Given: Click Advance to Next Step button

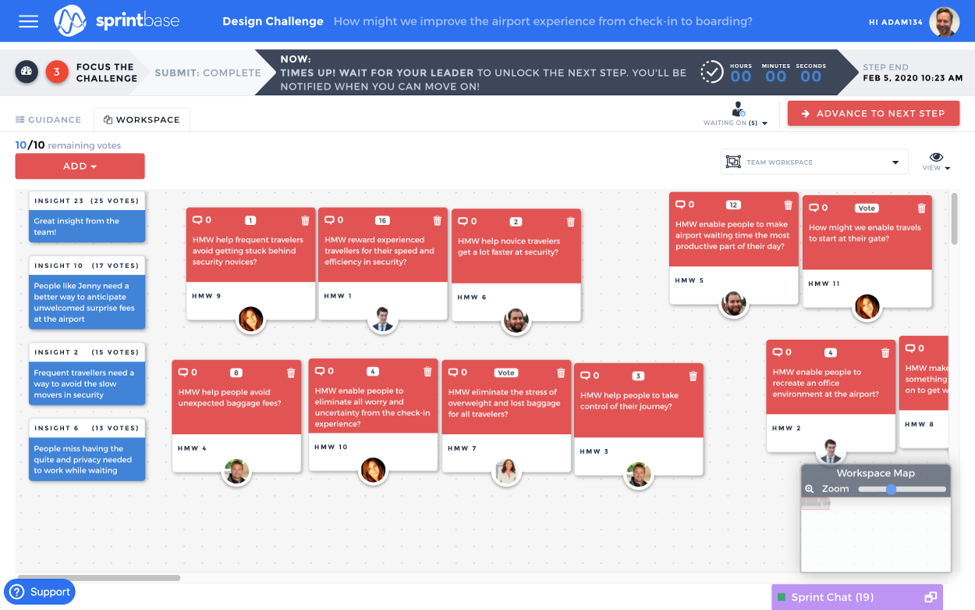Looking at the screenshot, I should 873,114.
